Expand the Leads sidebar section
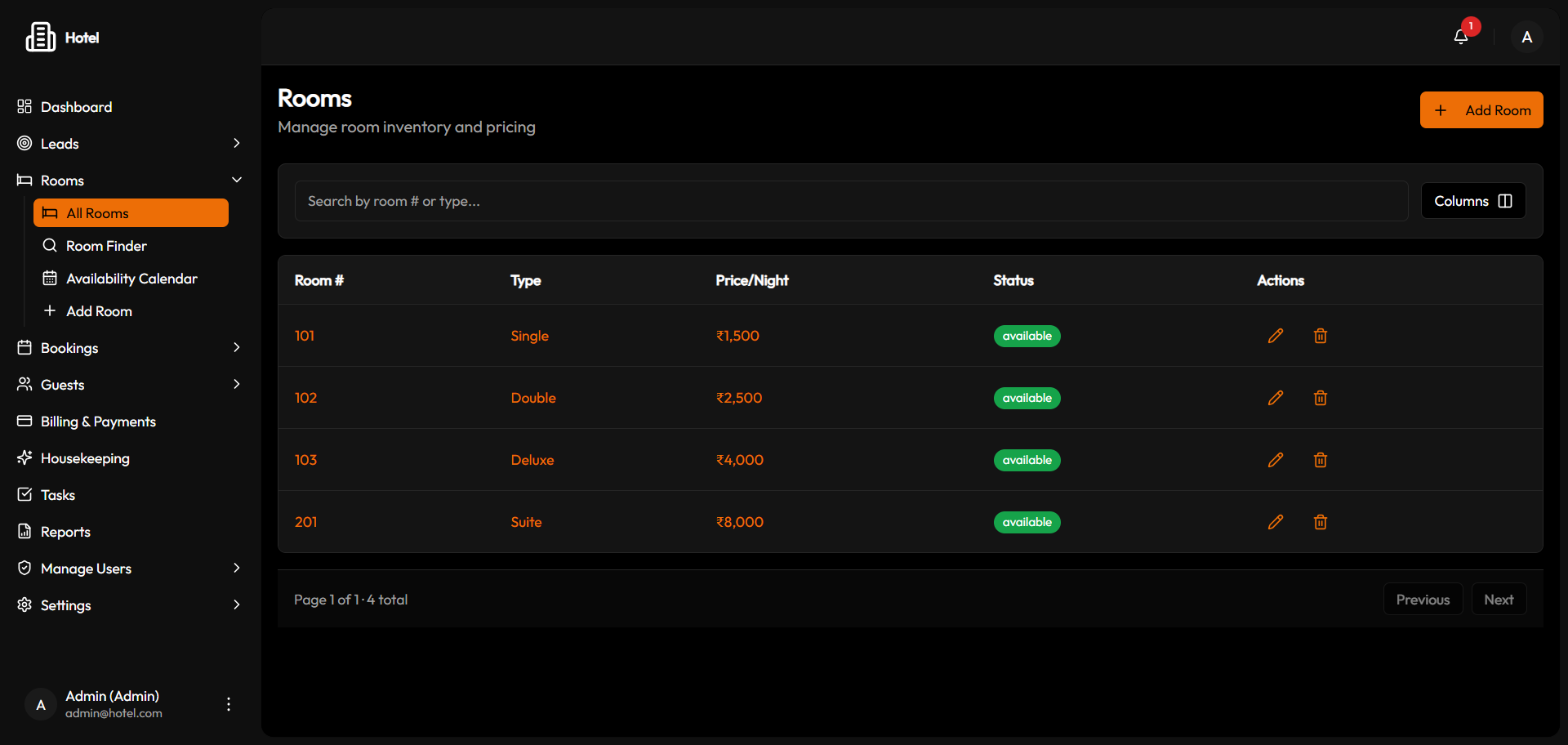This screenshot has width=1568, height=745. click(236, 144)
